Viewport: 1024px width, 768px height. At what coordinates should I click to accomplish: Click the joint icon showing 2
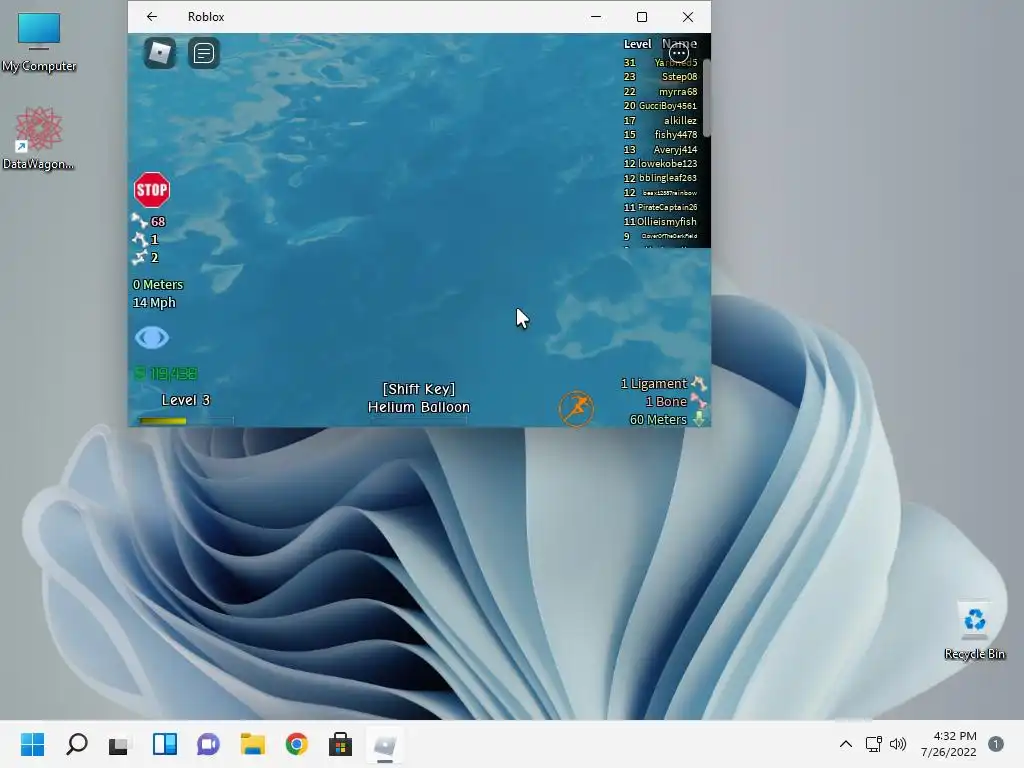(x=140, y=257)
